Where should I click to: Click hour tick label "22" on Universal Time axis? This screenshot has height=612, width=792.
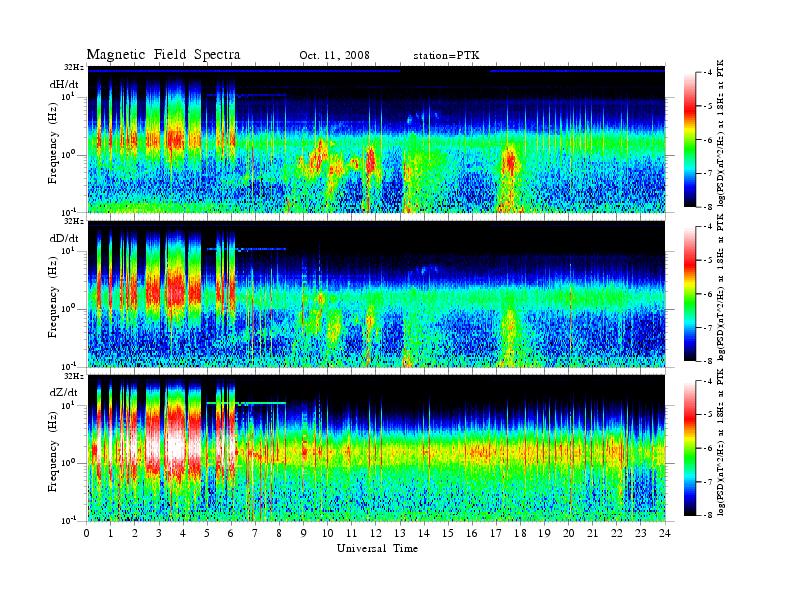pos(617,533)
